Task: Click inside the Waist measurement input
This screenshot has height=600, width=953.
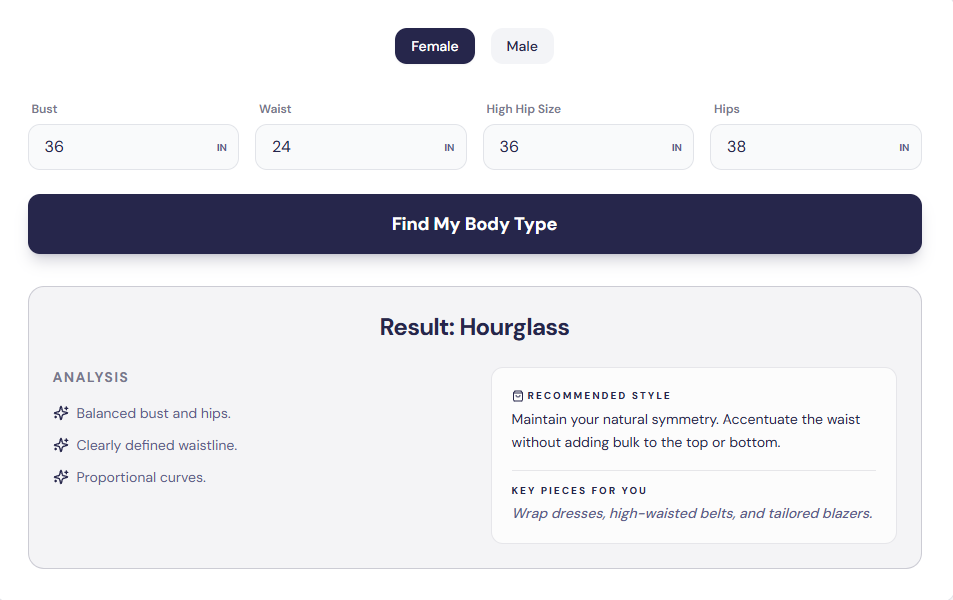Action: tap(348, 146)
